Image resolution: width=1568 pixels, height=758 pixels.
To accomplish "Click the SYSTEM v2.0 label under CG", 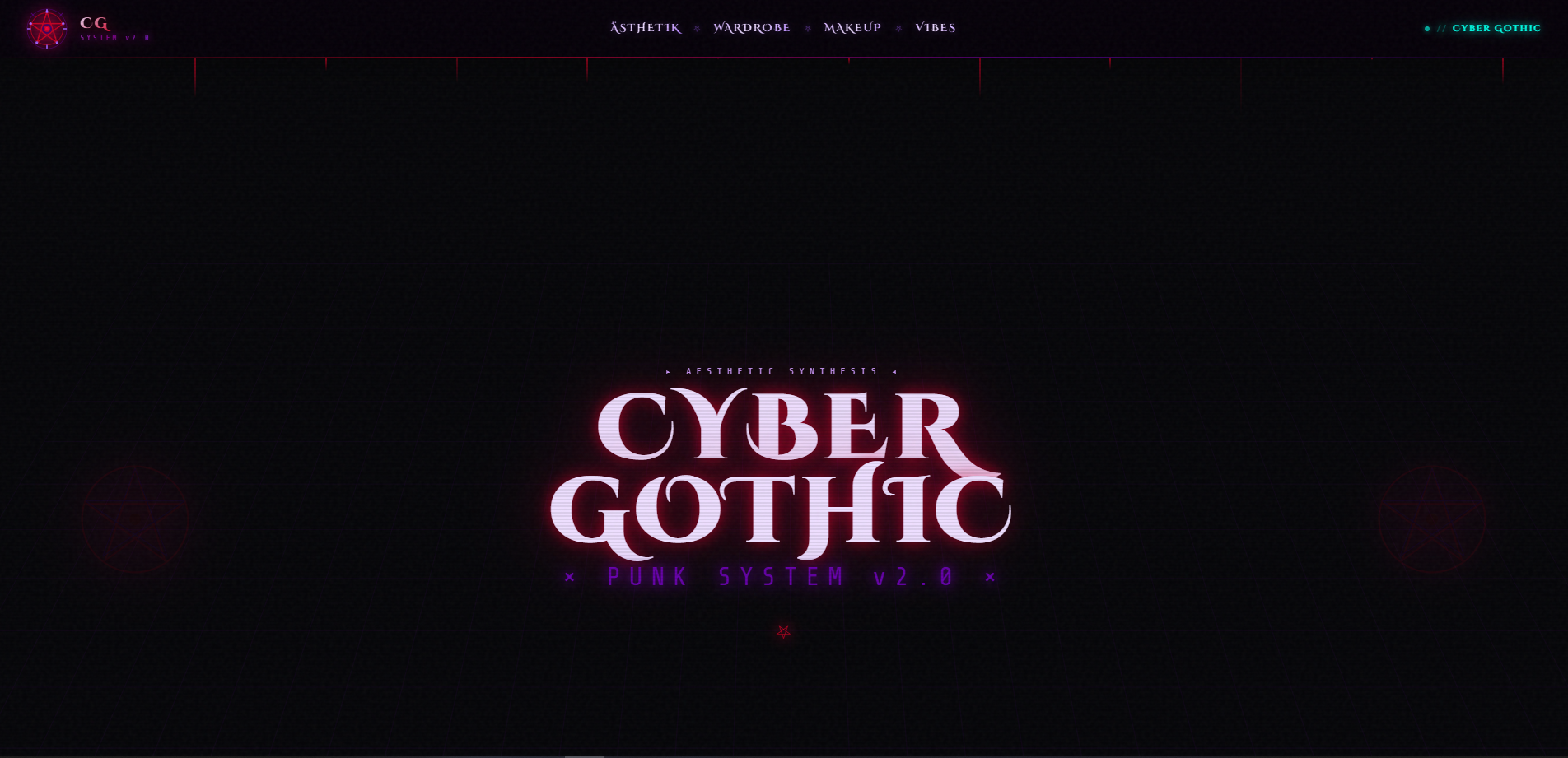I will coord(115,37).
